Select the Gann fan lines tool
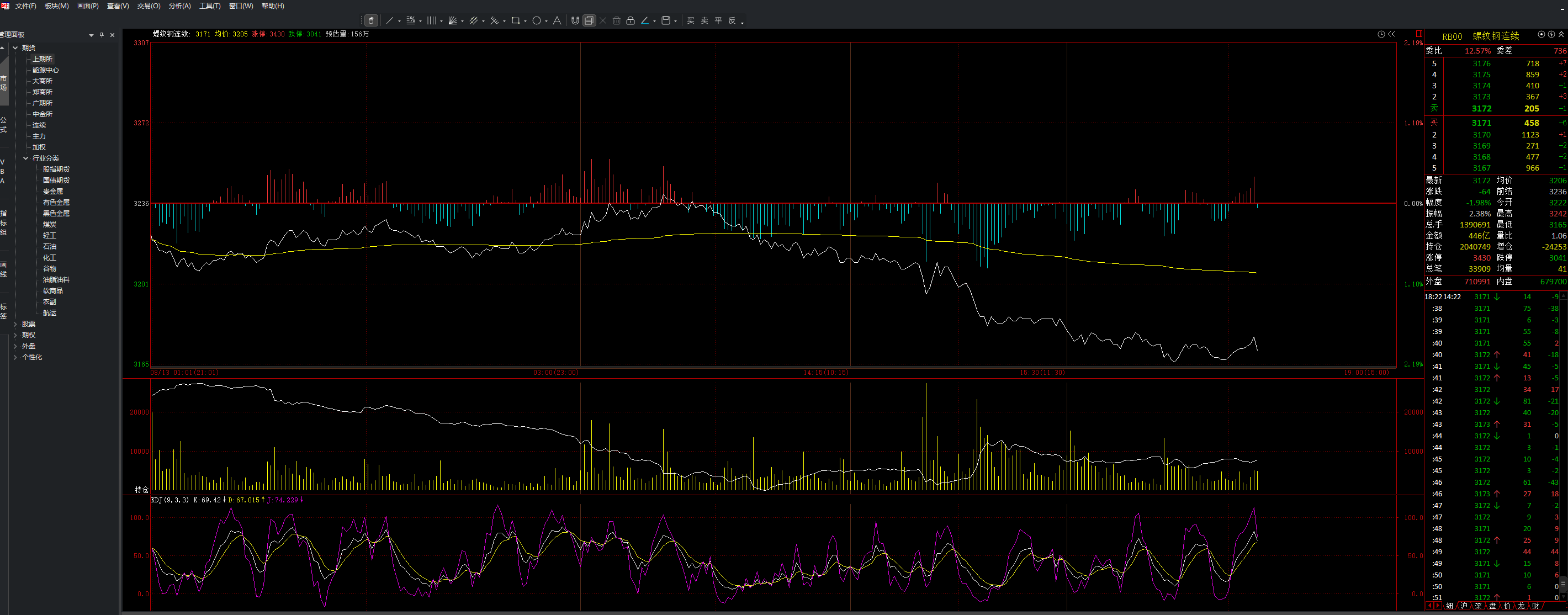1568x615 pixels. pyautogui.click(x=453, y=21)
